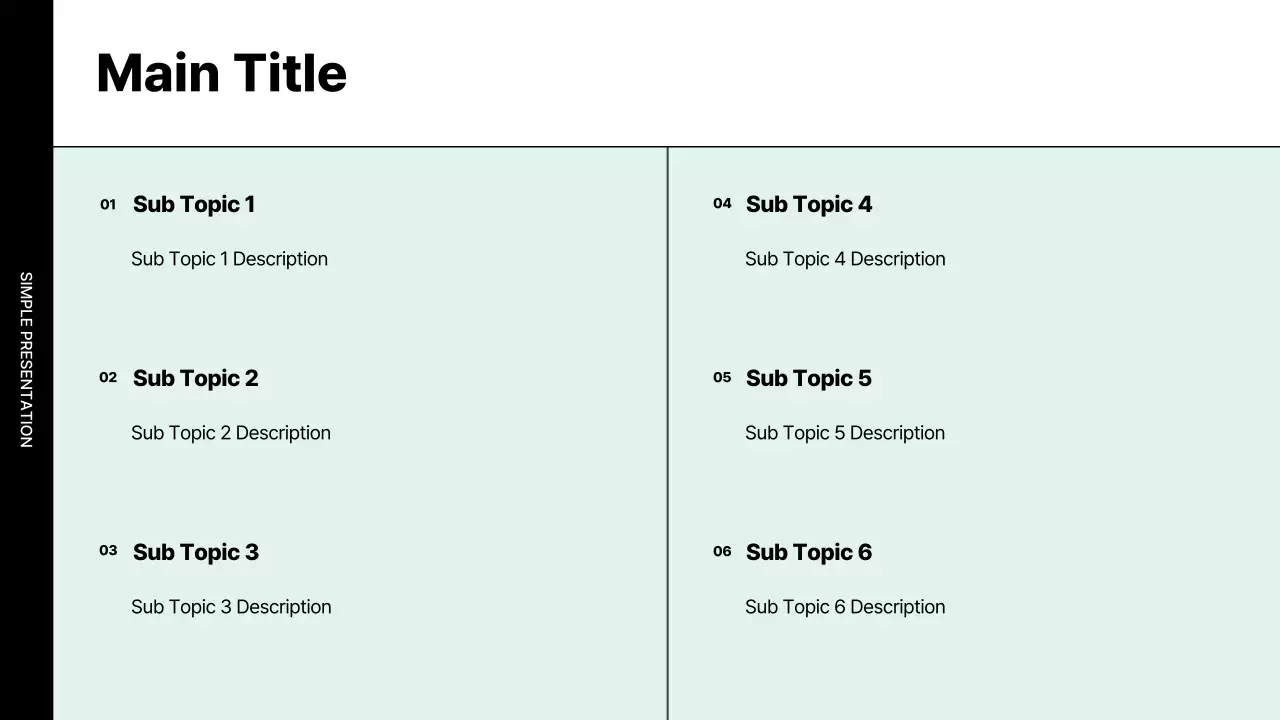This screenshot has width=1280, height=720.
Task: Click the 03 number label
Action: [108, 551]
